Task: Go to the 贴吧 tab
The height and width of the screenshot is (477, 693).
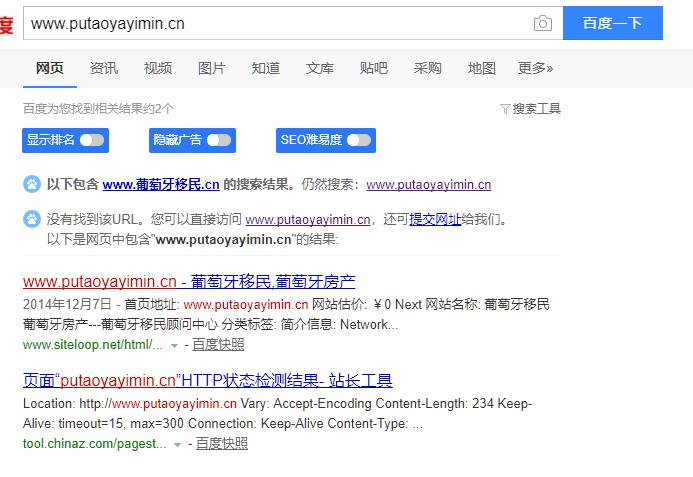Action: click(373, 69)
